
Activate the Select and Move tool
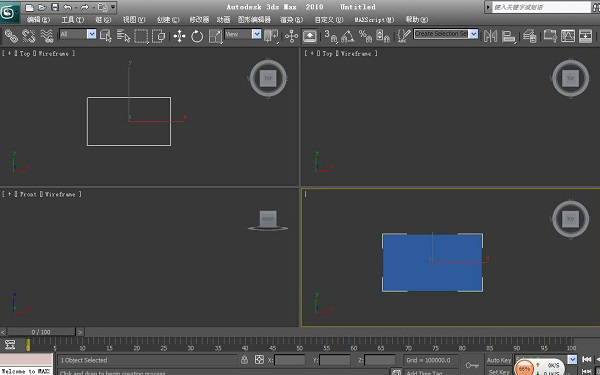pyautogui.click(x=179, y=36)
